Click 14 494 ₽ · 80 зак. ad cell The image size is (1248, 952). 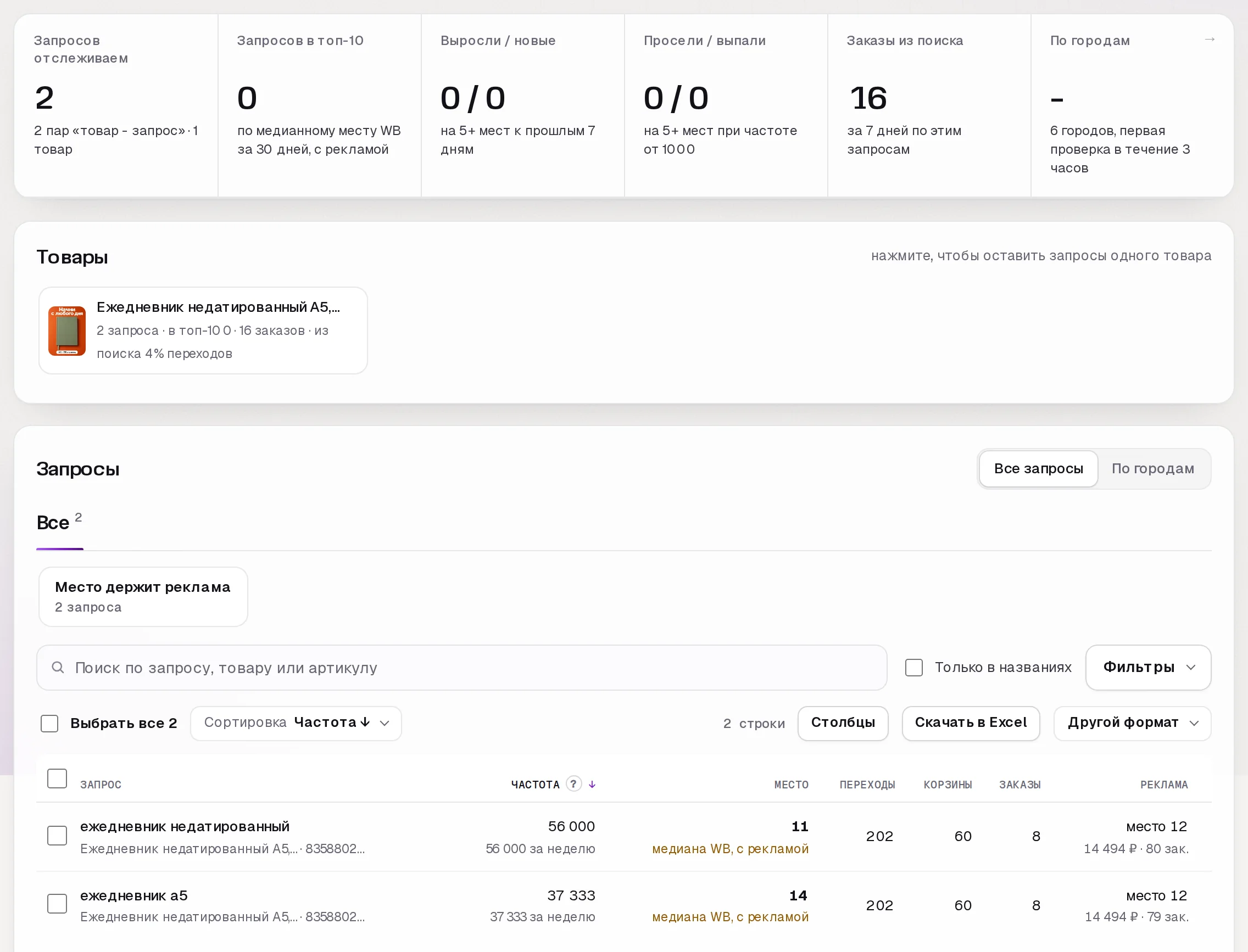(1136, 849)
